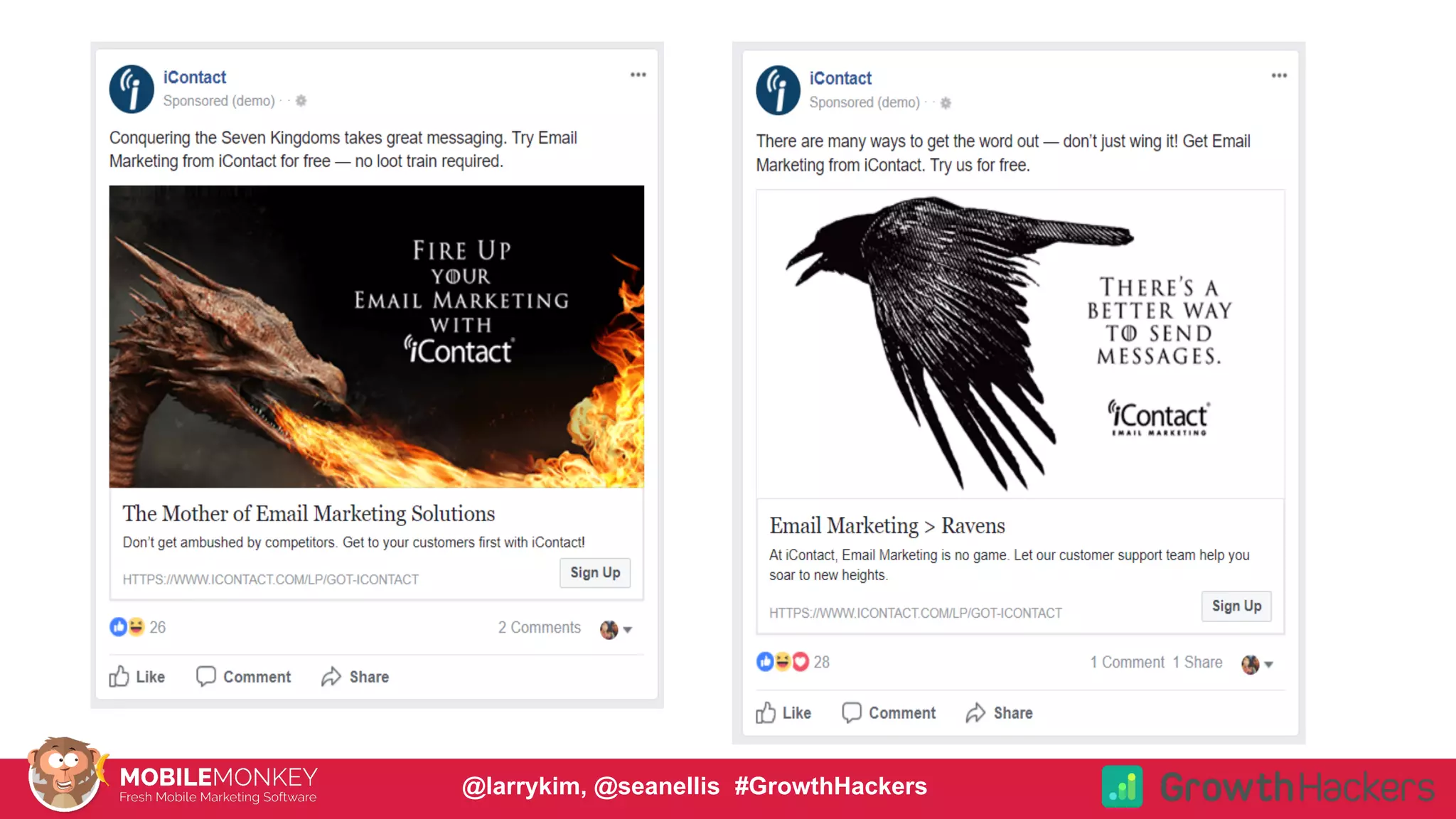Like the dragon ad post
1456x819 pixels.
tap(136, 676)
